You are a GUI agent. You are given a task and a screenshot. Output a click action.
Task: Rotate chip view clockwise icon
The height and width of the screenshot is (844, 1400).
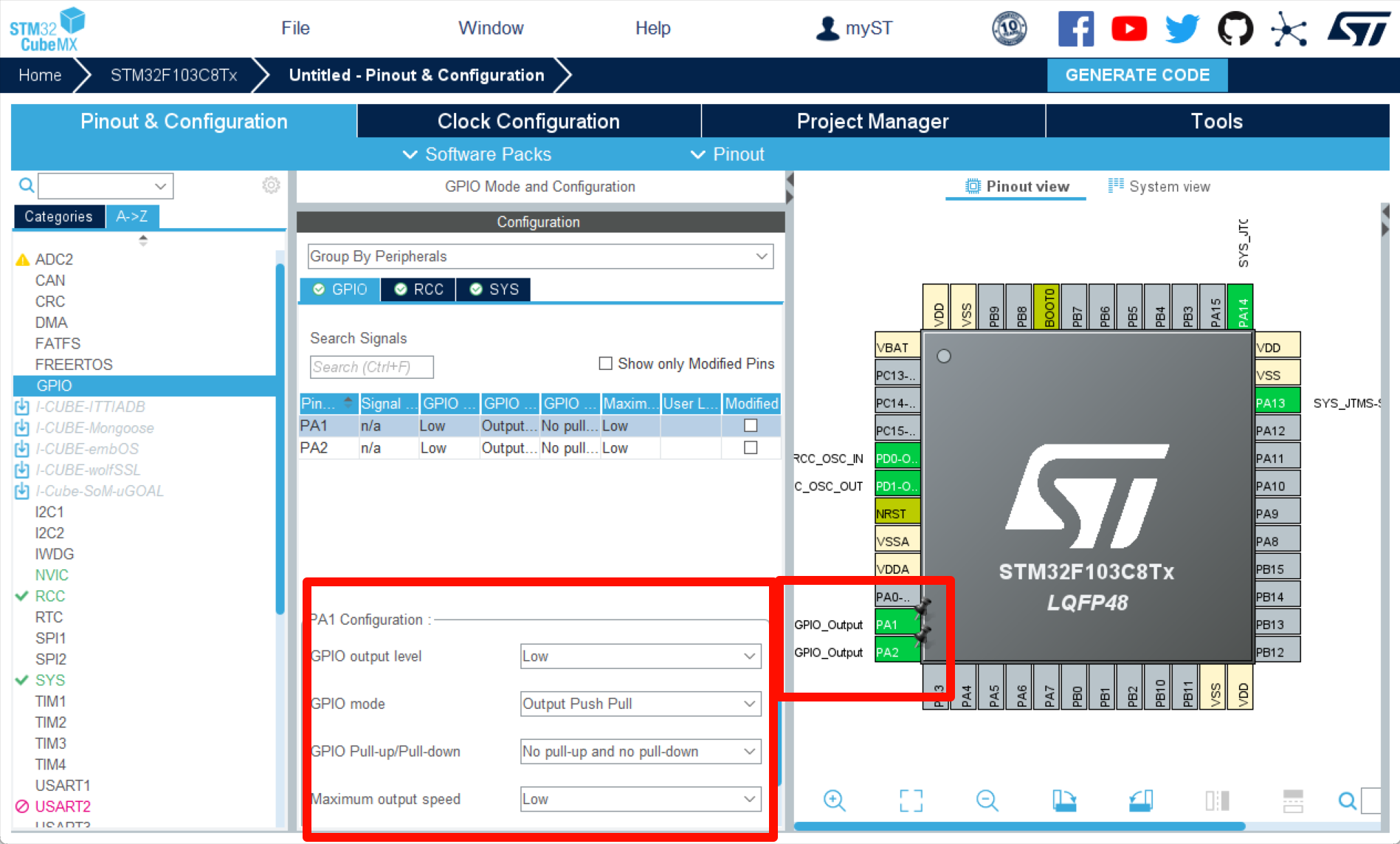pyautogui.click(x=1063, y=800)
